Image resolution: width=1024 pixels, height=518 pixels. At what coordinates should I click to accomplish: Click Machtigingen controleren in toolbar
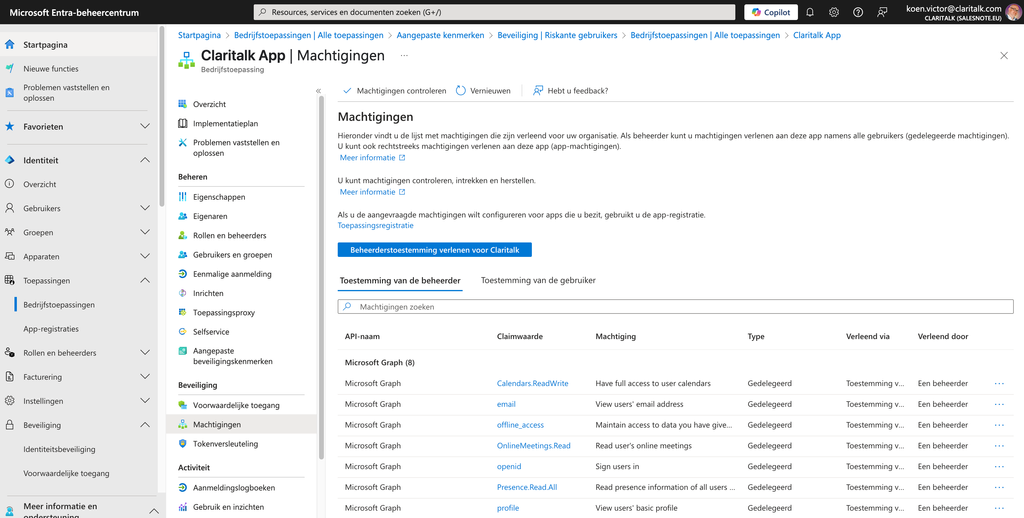point(394,91)
